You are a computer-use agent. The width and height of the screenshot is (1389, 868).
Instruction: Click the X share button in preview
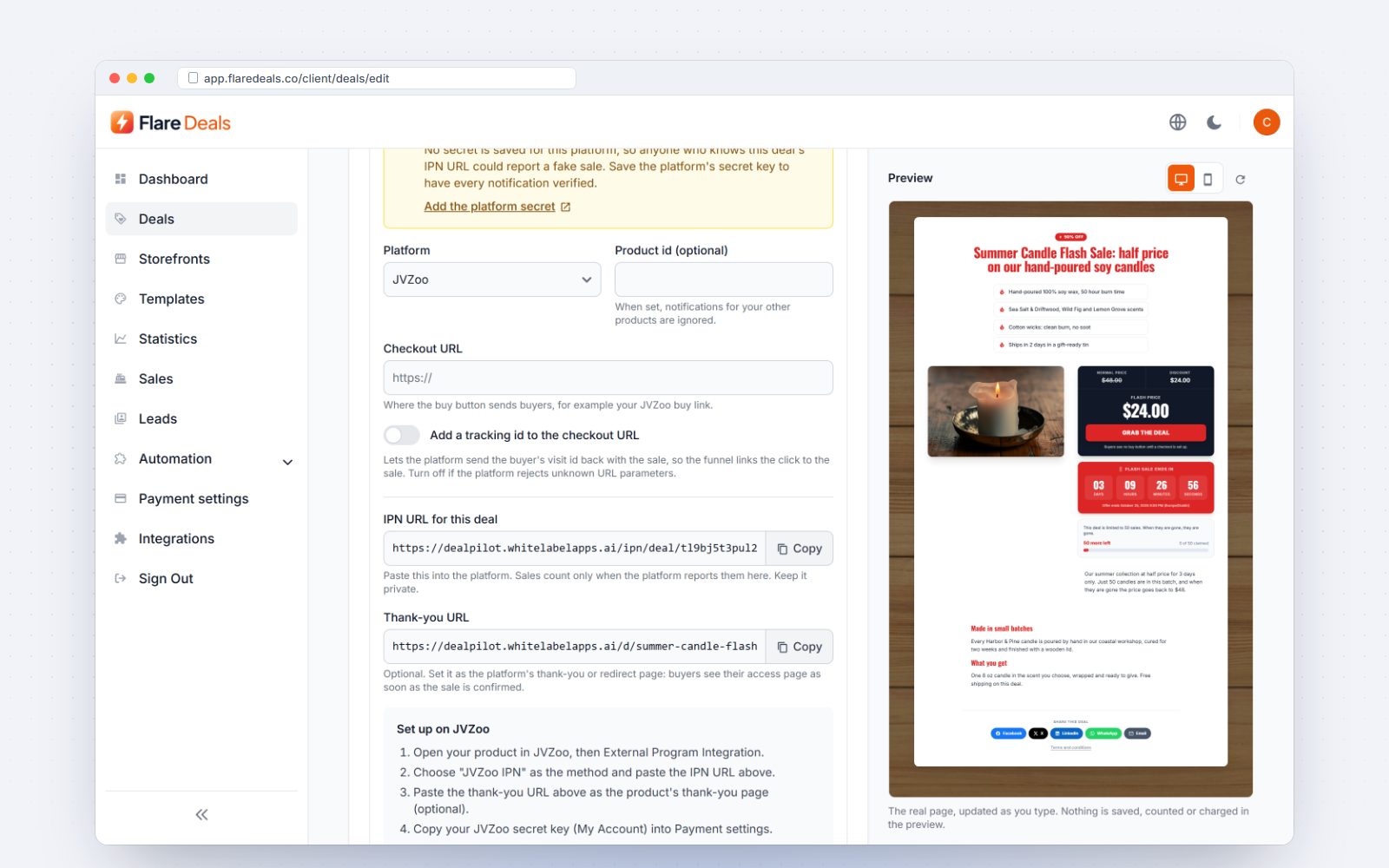click(x=1038, y=733)
